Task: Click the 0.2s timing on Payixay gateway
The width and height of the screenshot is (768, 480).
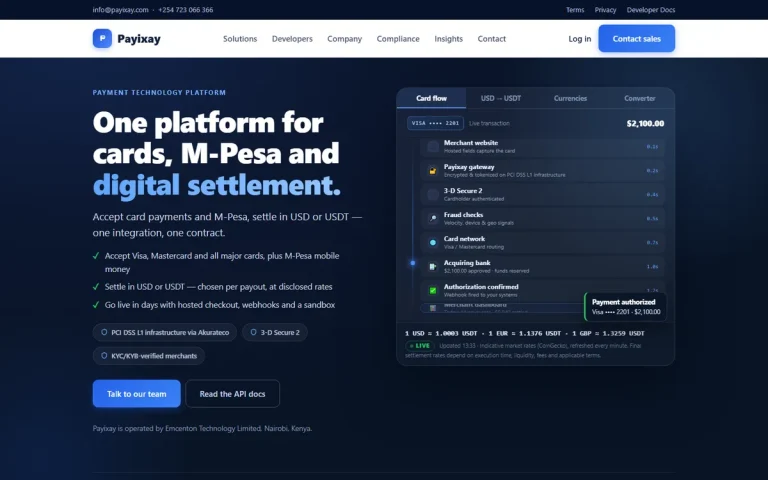Action: pos(652,171)
